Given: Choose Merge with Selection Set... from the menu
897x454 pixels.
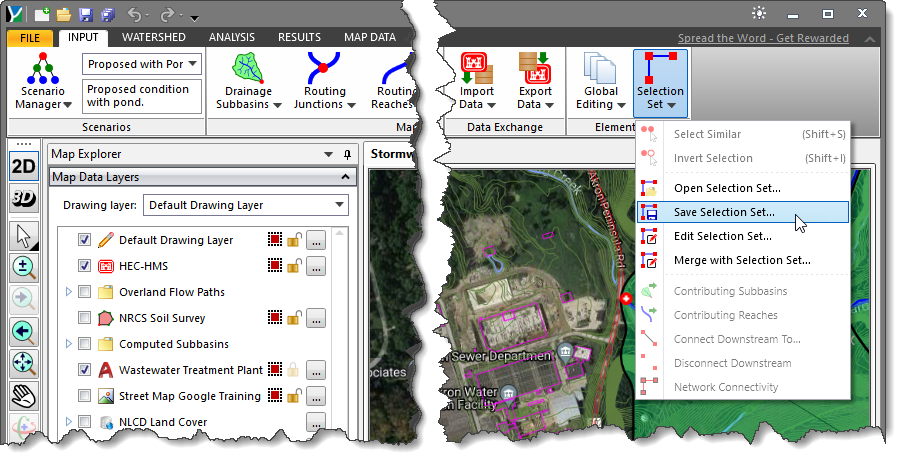Looking at the screenshot, I should click(x=743, y=260).
